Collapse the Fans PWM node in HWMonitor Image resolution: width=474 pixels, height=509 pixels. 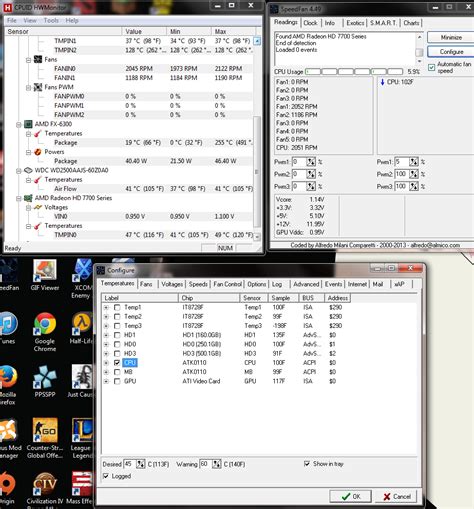[29, 88]
